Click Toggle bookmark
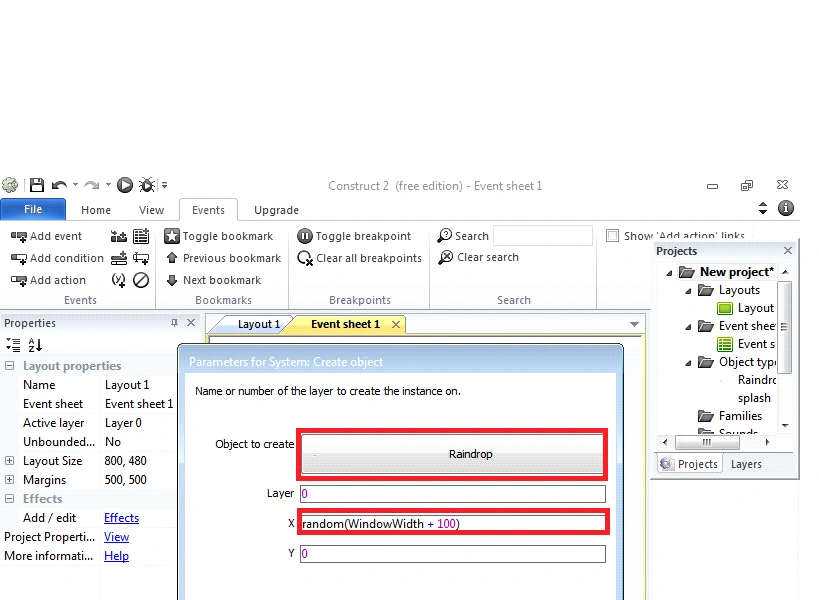This screenshot has width=819, height=600. [x=218, y=236]
